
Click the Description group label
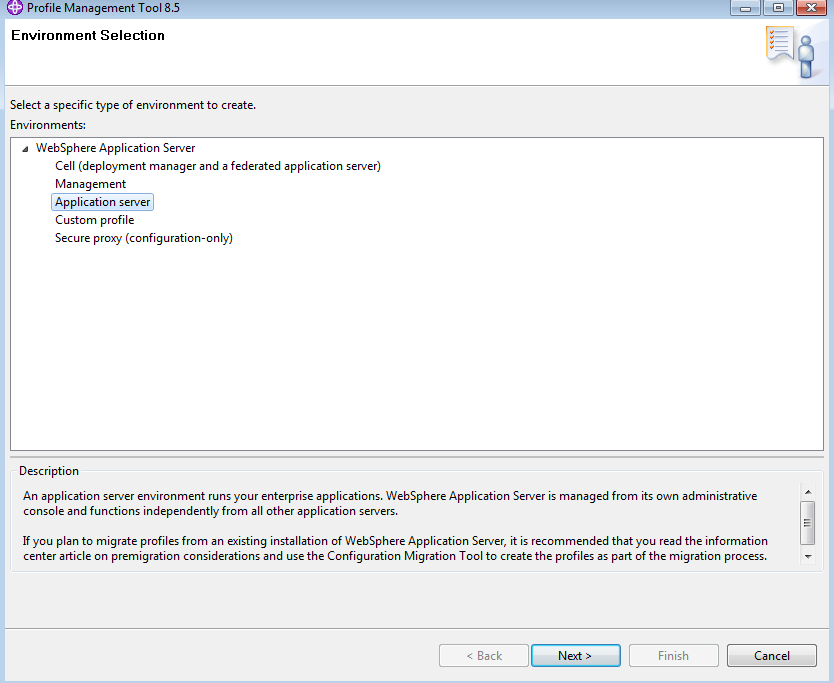(x=49, y=471)
